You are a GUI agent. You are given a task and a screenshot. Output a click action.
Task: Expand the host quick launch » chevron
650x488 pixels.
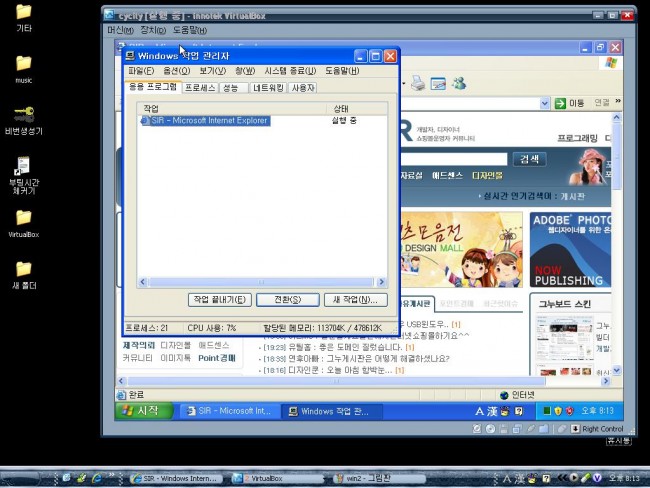pyautogui.click(x=111, y=475)
